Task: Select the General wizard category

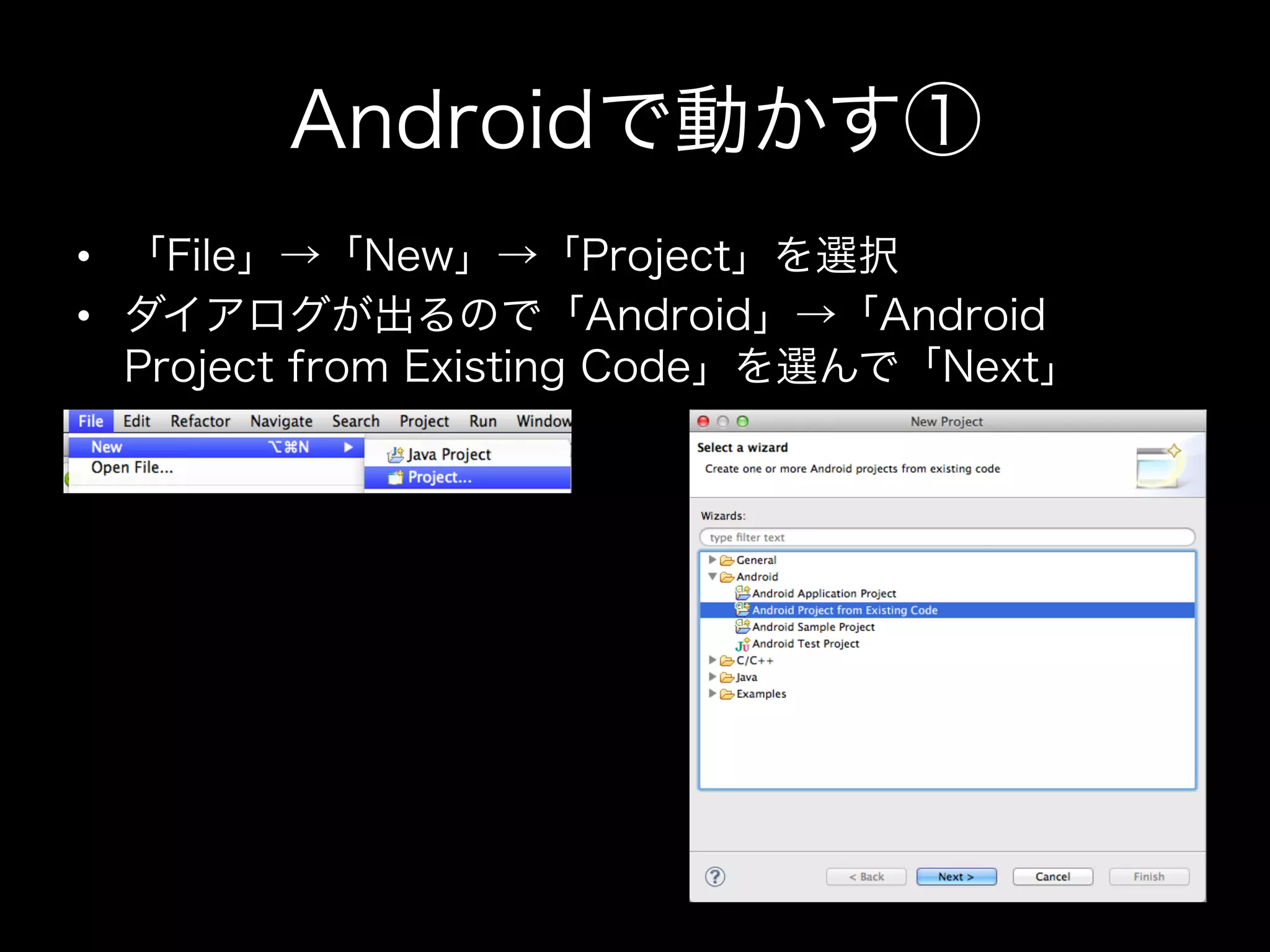Action: coord(756,560)
